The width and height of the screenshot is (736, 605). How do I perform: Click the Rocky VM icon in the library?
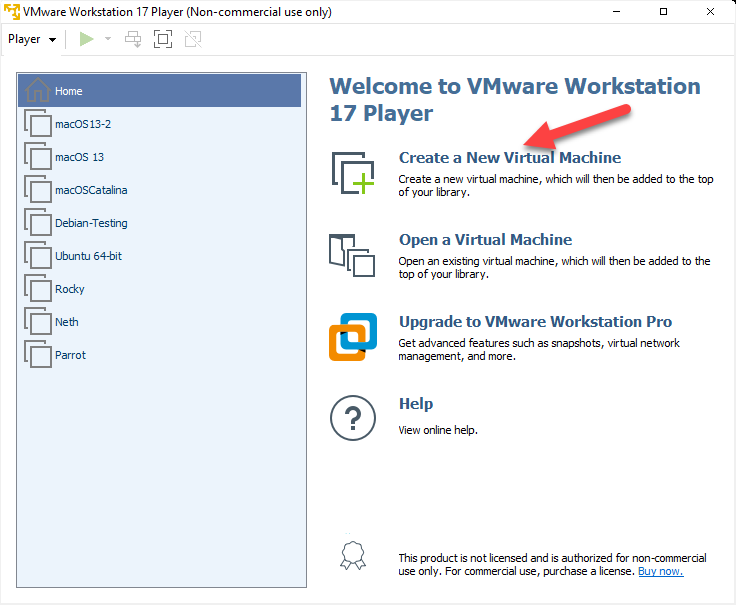click(x=38, y=289)
